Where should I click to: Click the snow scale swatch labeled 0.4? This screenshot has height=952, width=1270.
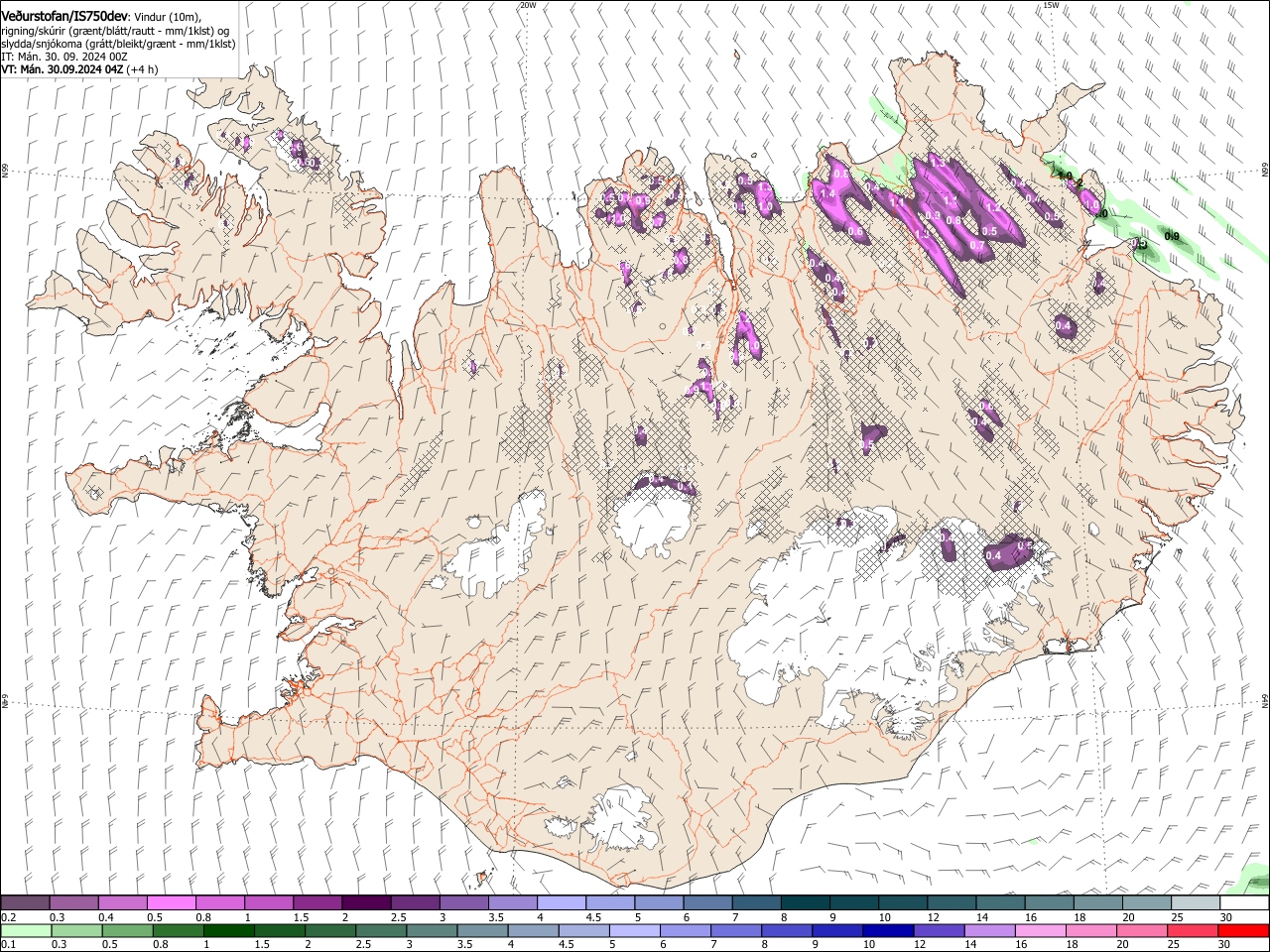(123, 903)
